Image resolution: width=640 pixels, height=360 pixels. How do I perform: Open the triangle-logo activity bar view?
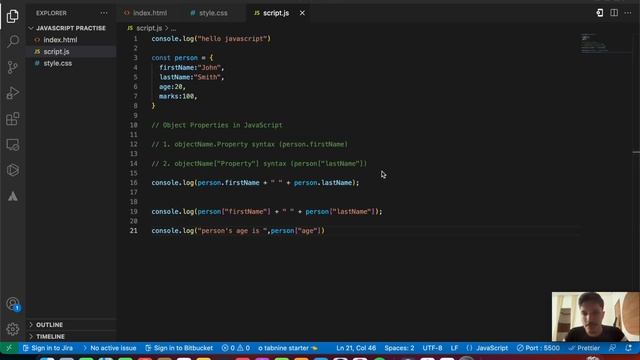point(13,196)
